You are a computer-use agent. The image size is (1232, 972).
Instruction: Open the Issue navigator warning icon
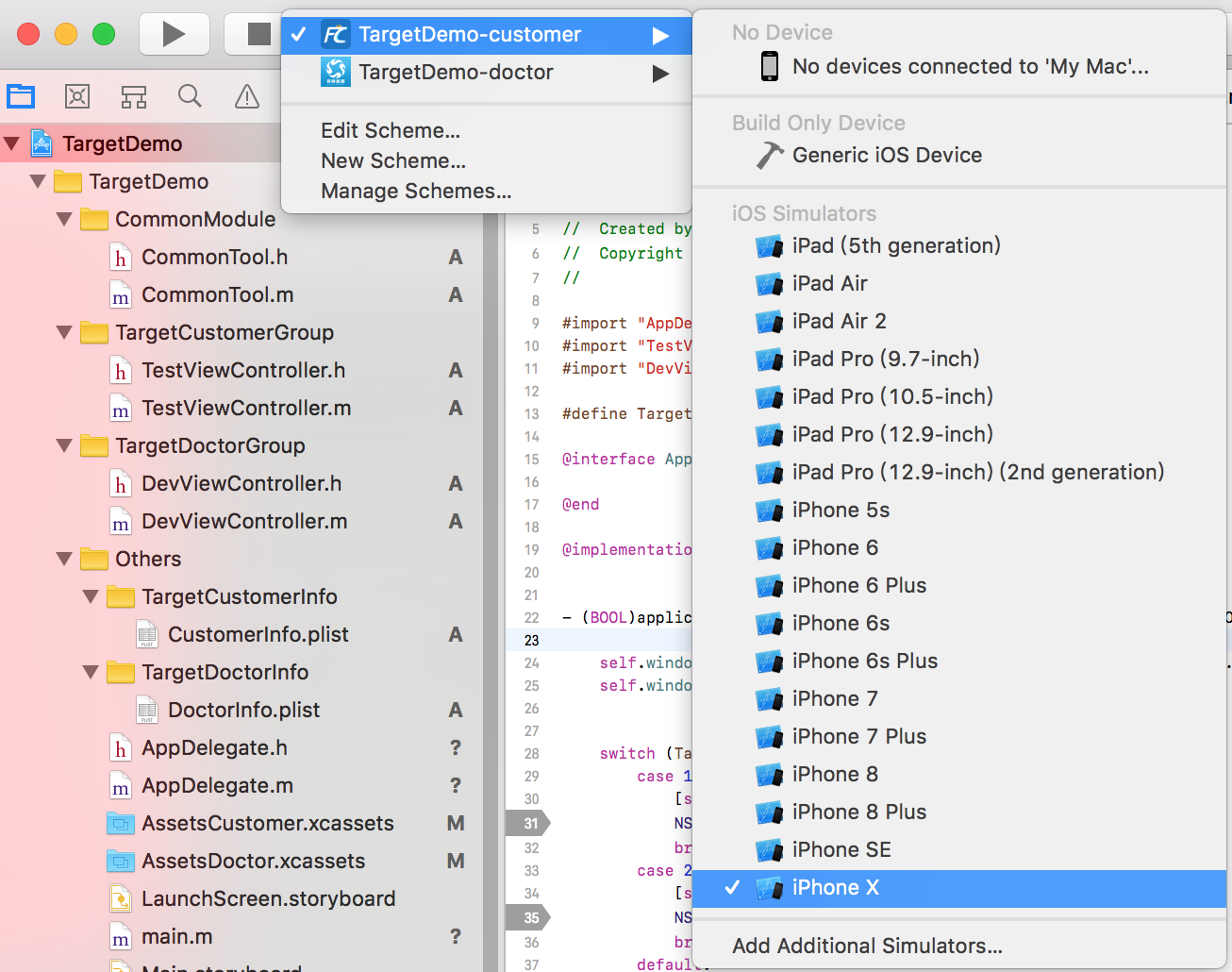tap(247, 95)
